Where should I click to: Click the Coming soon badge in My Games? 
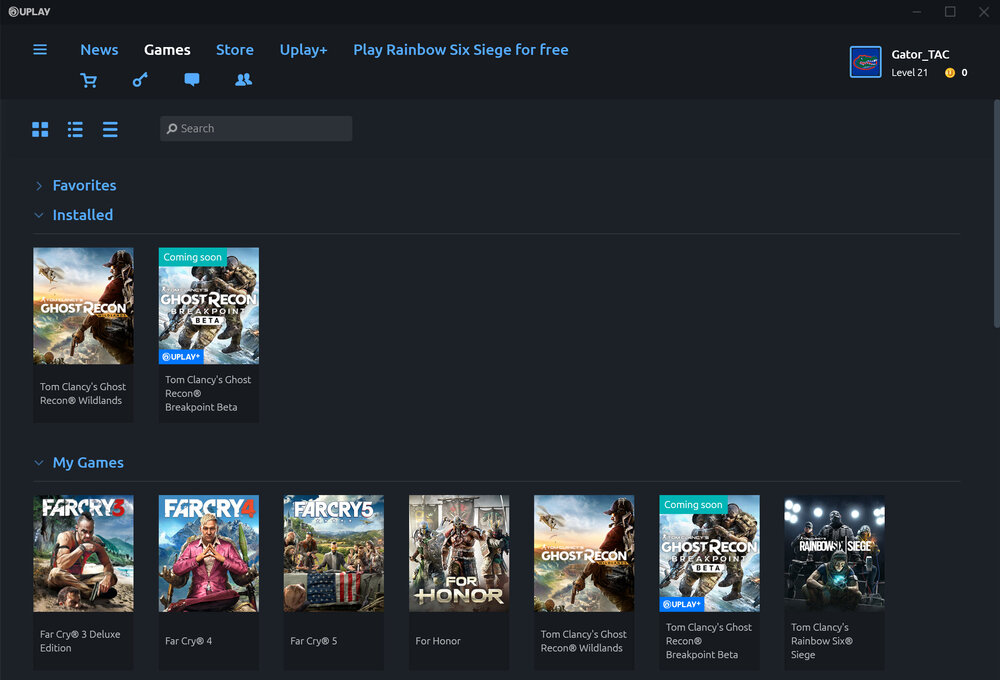click(x=693, y=505)
